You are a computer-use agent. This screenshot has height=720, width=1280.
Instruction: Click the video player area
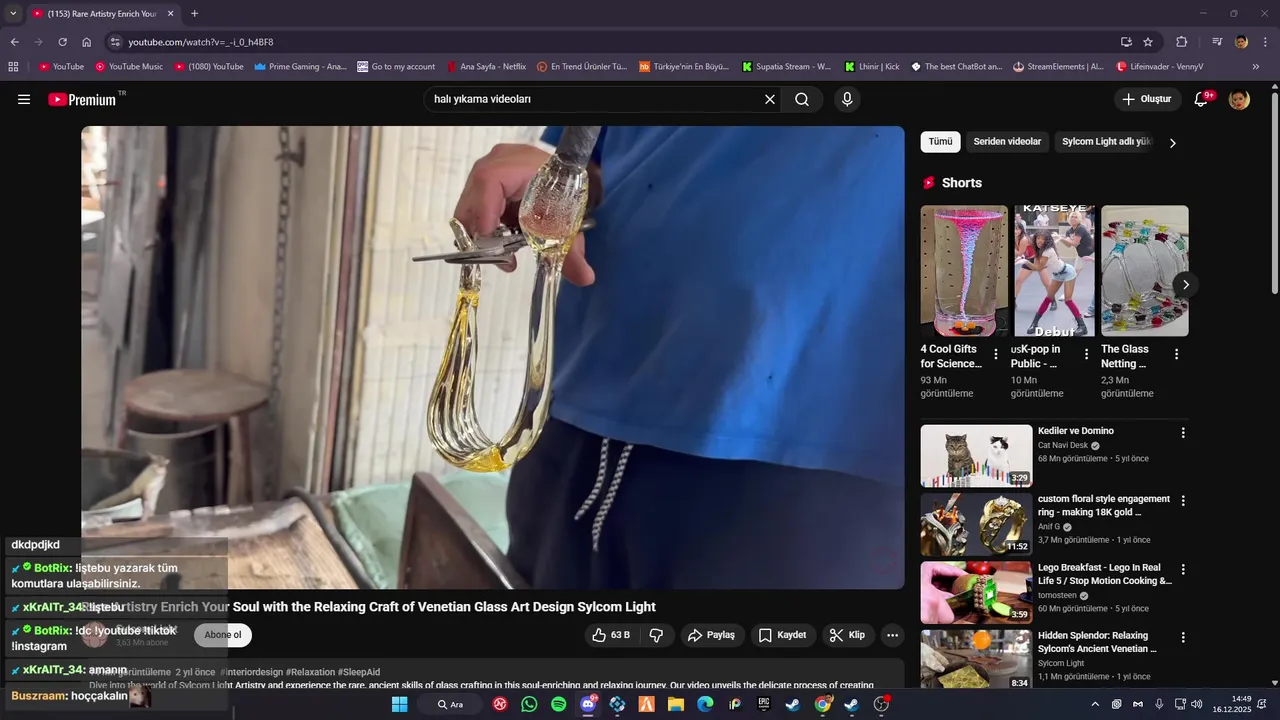coord(493,357)
